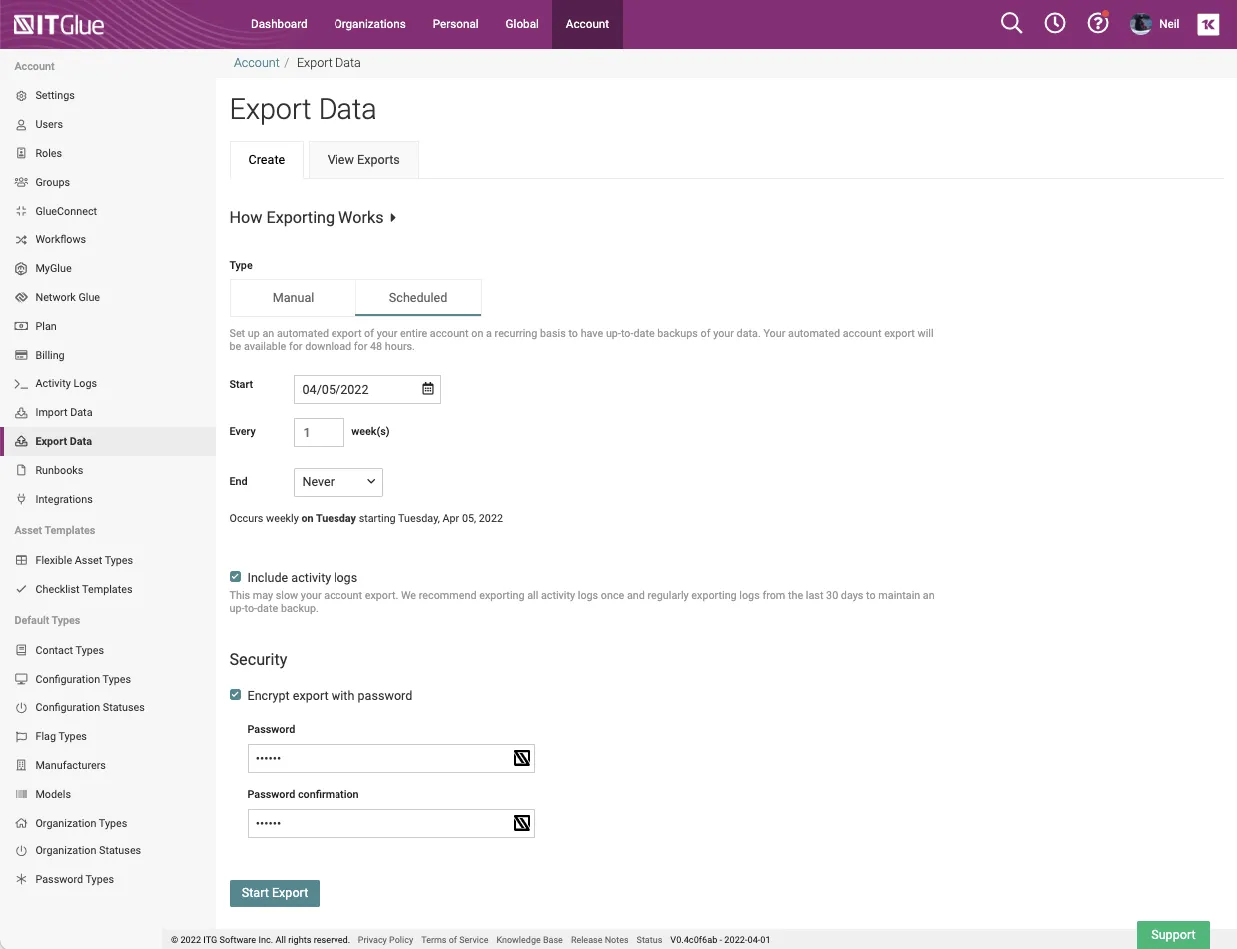
Task: Click the green Support button
Action: (1173, 935)
